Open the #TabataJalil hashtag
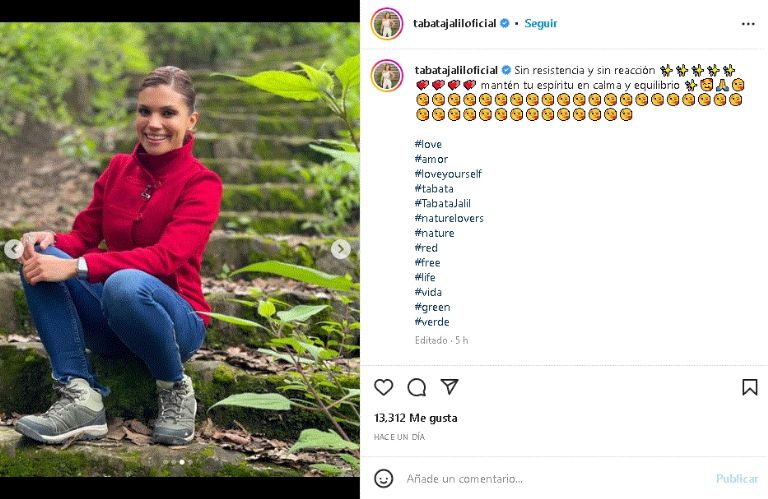The width and height of the screenshot is (768, 499). point(442,203)
